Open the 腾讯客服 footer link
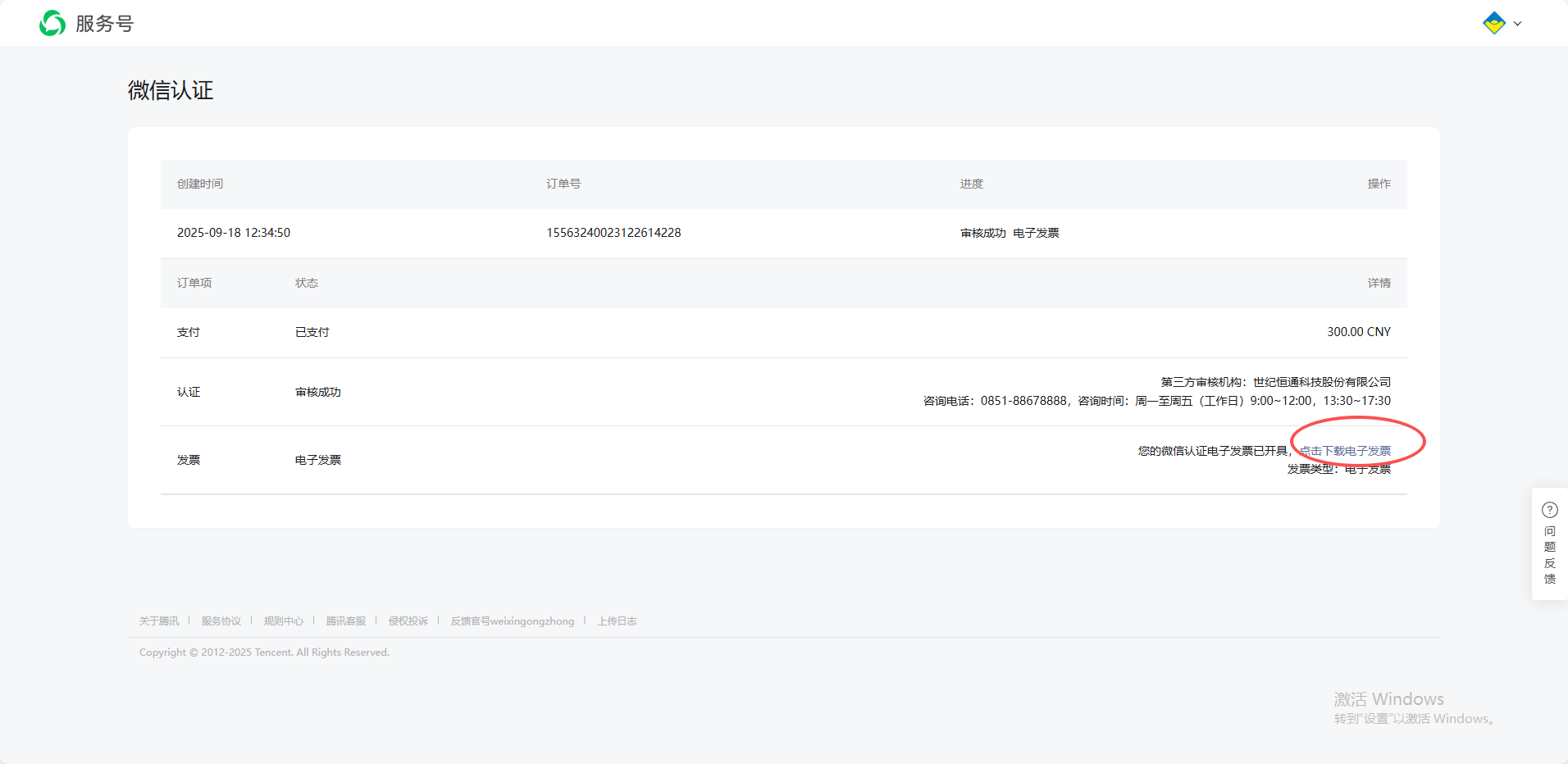The image size is (1568, 764). click(x=346, y=621)
